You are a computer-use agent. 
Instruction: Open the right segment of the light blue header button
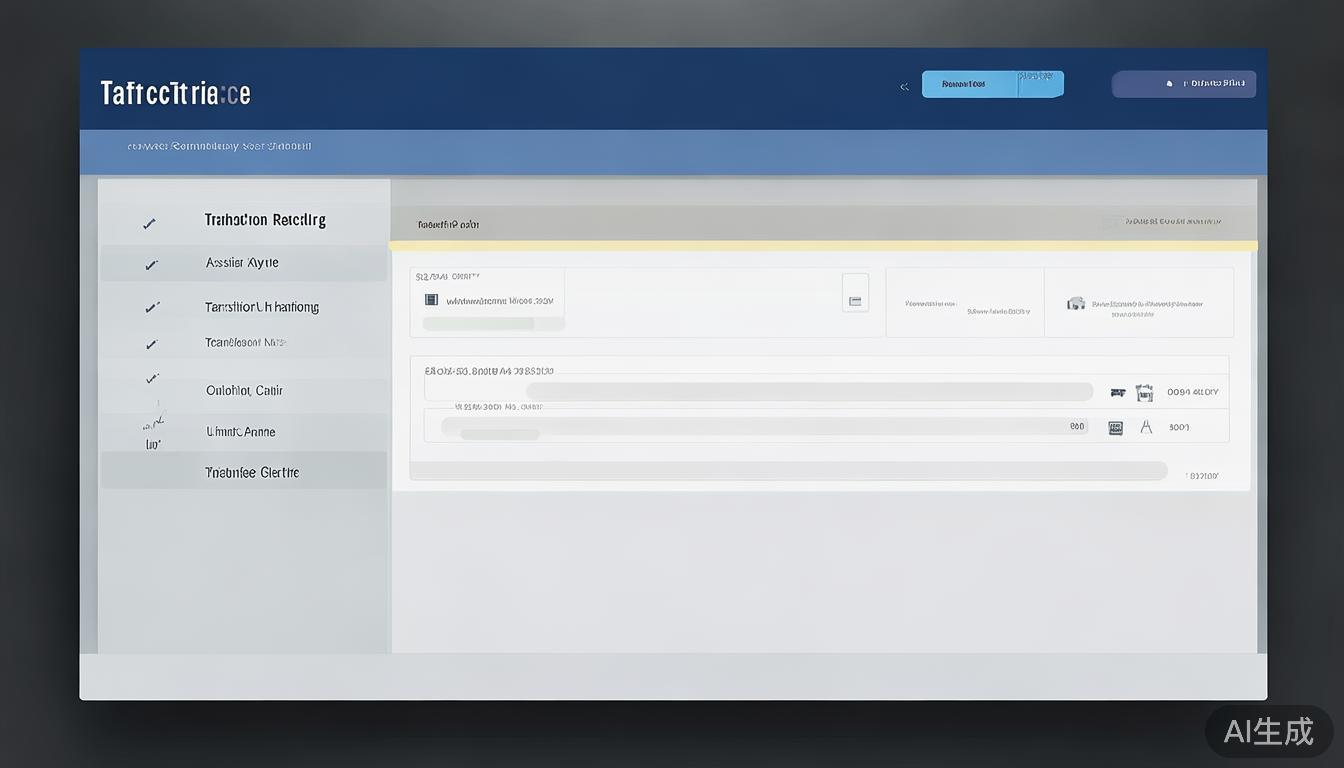(1040, 84)
